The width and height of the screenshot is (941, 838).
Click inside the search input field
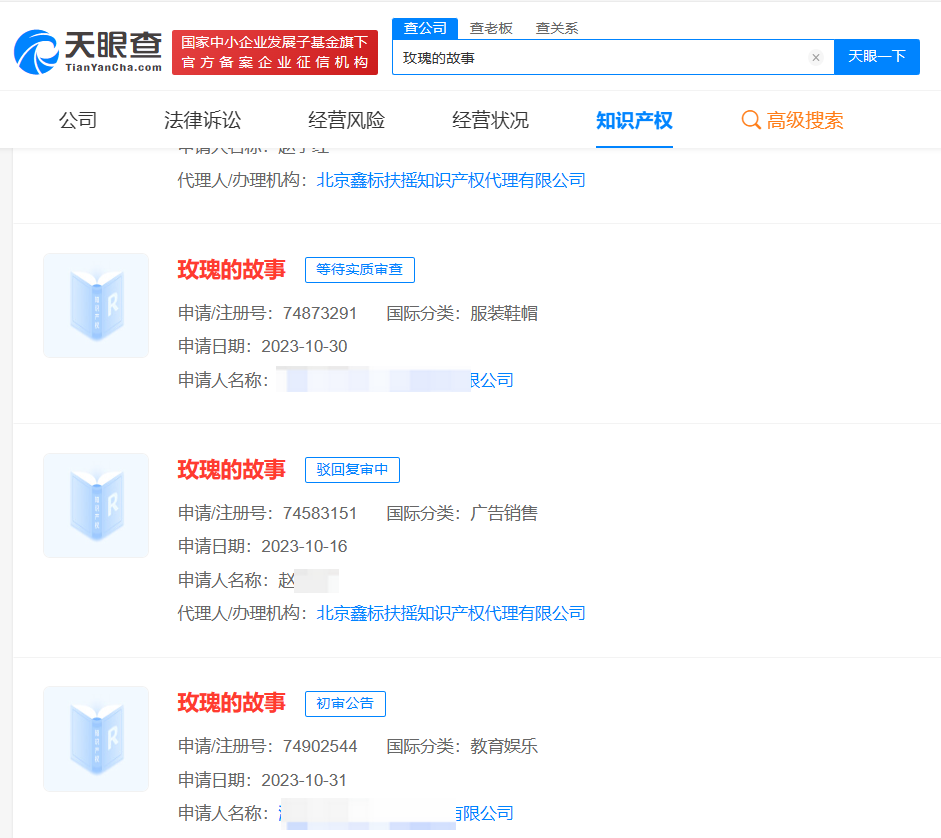600,57
